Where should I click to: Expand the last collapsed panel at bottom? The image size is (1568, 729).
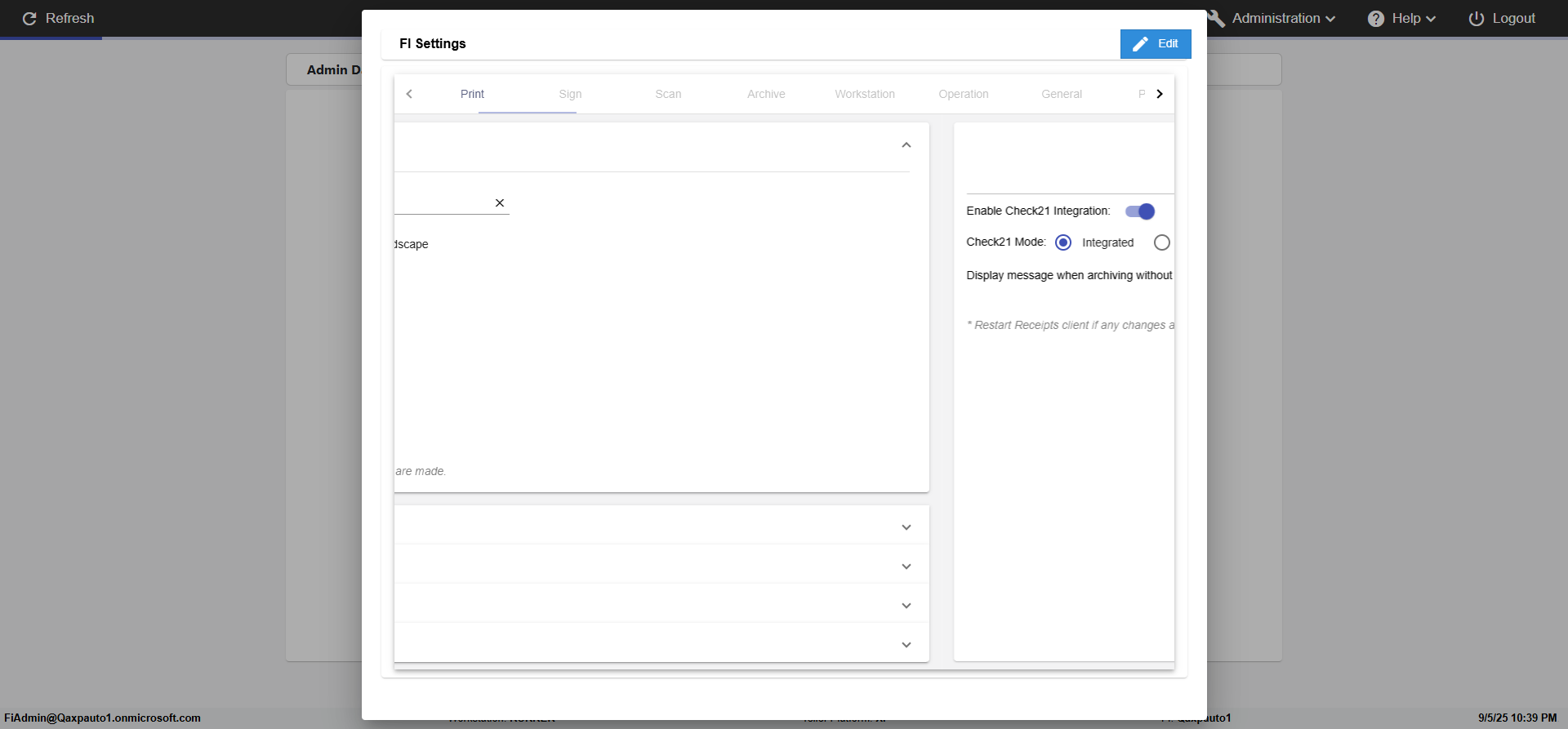(906, 645)
